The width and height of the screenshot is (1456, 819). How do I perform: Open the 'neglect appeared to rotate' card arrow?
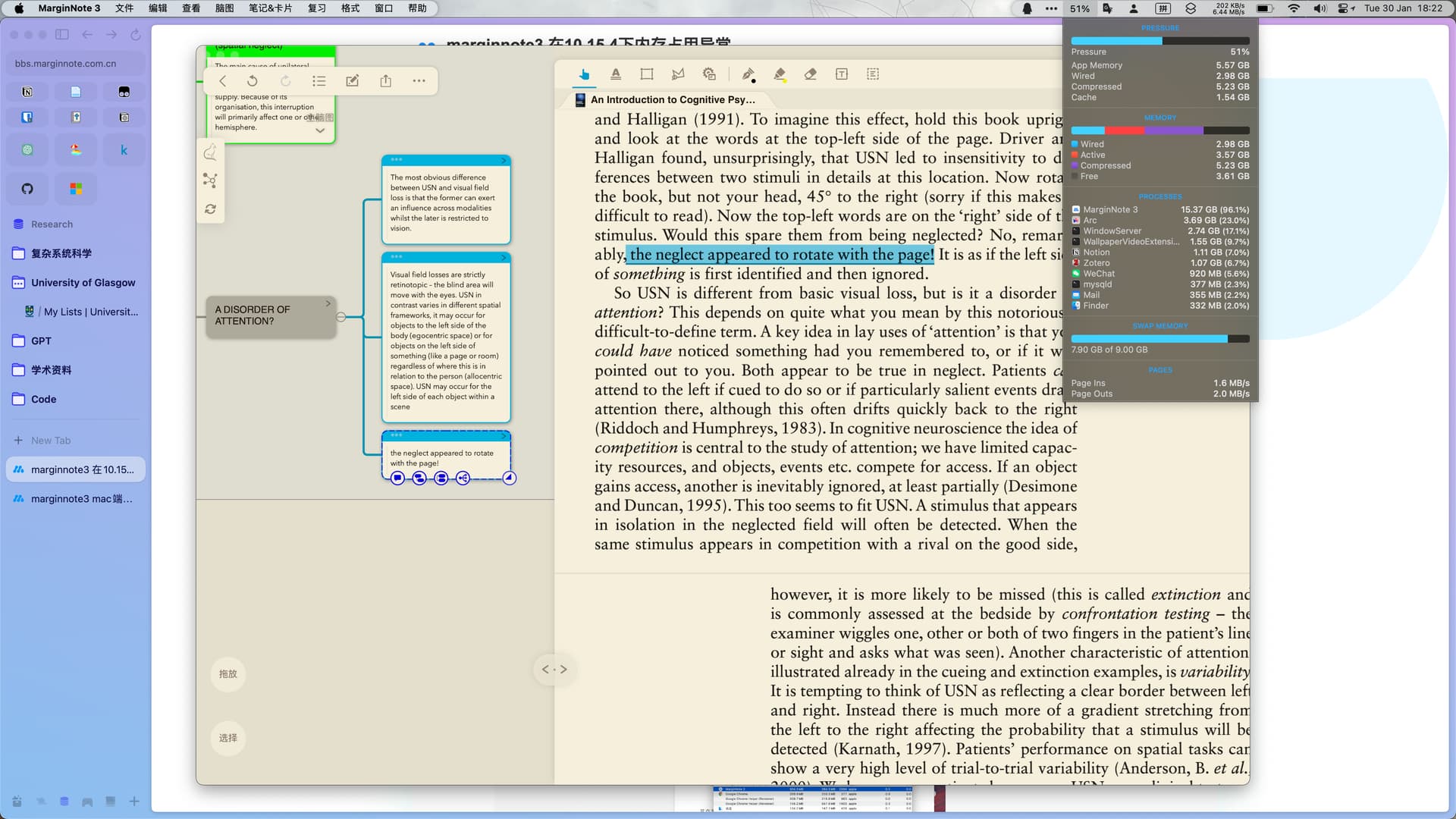[x=504, y=436]
